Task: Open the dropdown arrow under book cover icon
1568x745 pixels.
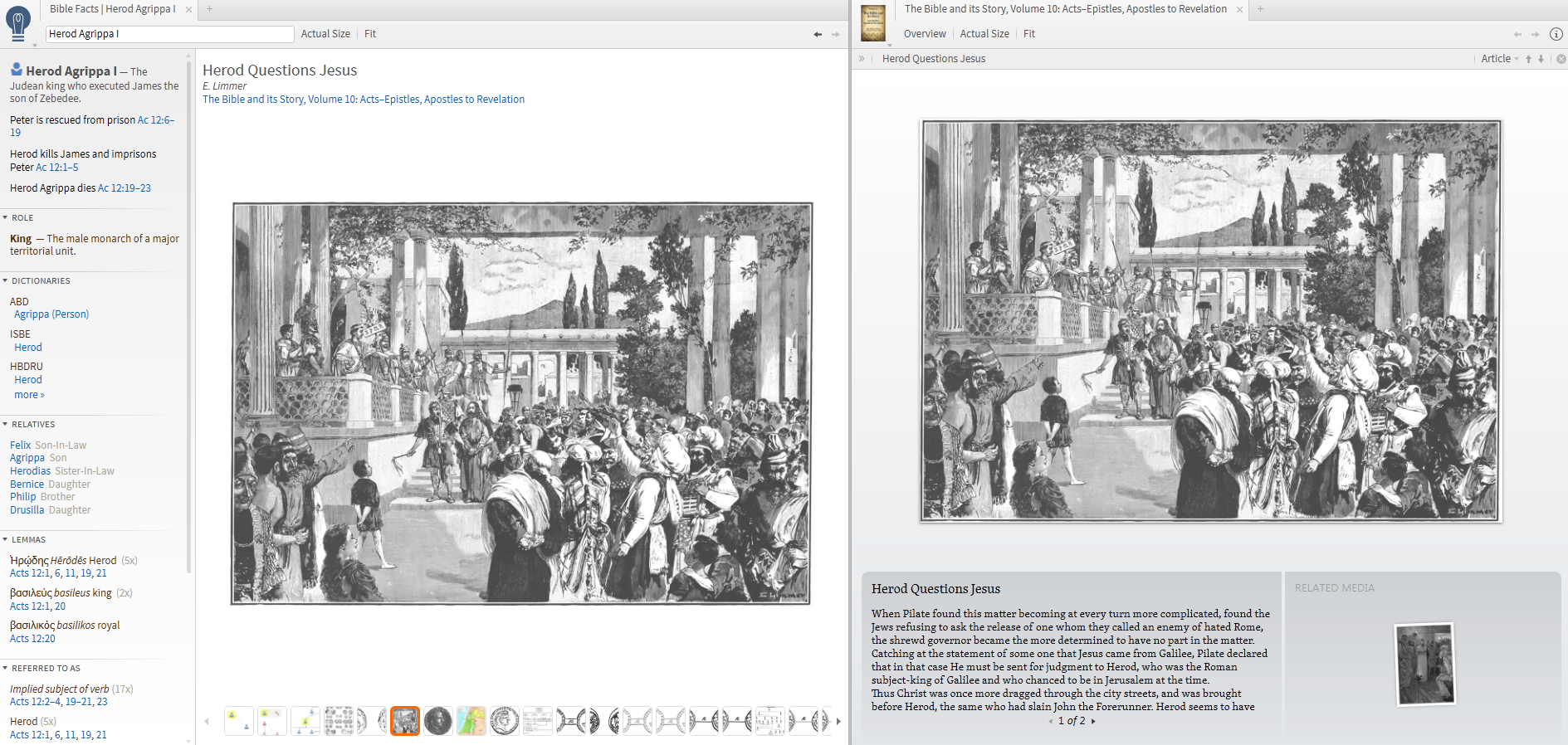Action: (889, 46)
